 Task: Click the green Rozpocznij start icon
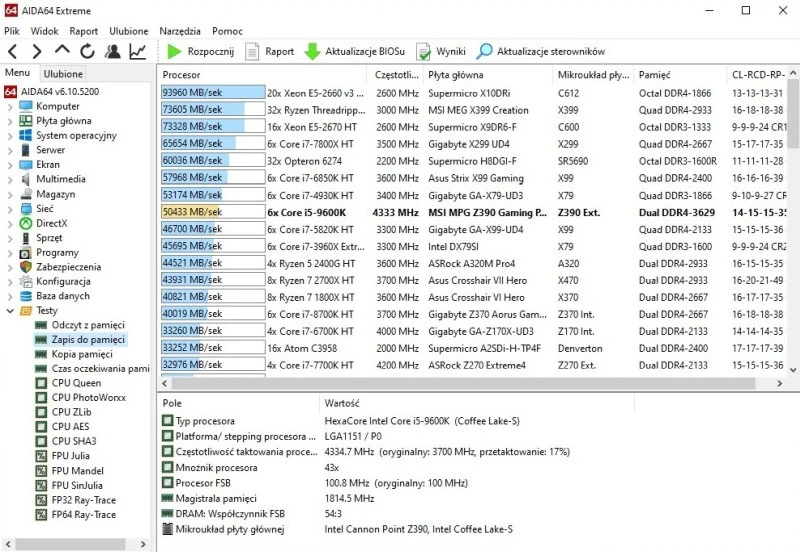click(175, 51)
